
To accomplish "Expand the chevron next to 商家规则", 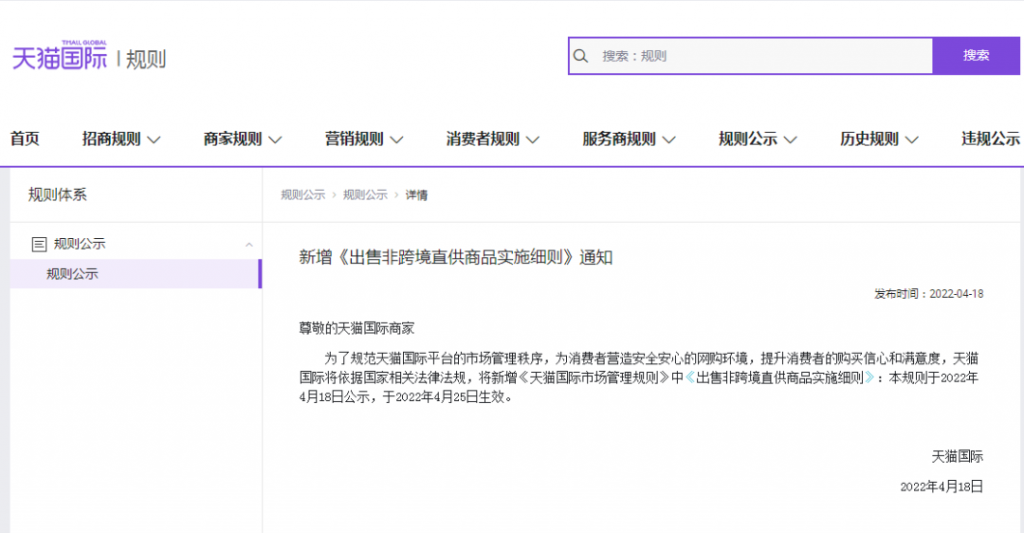I will 275,140.
